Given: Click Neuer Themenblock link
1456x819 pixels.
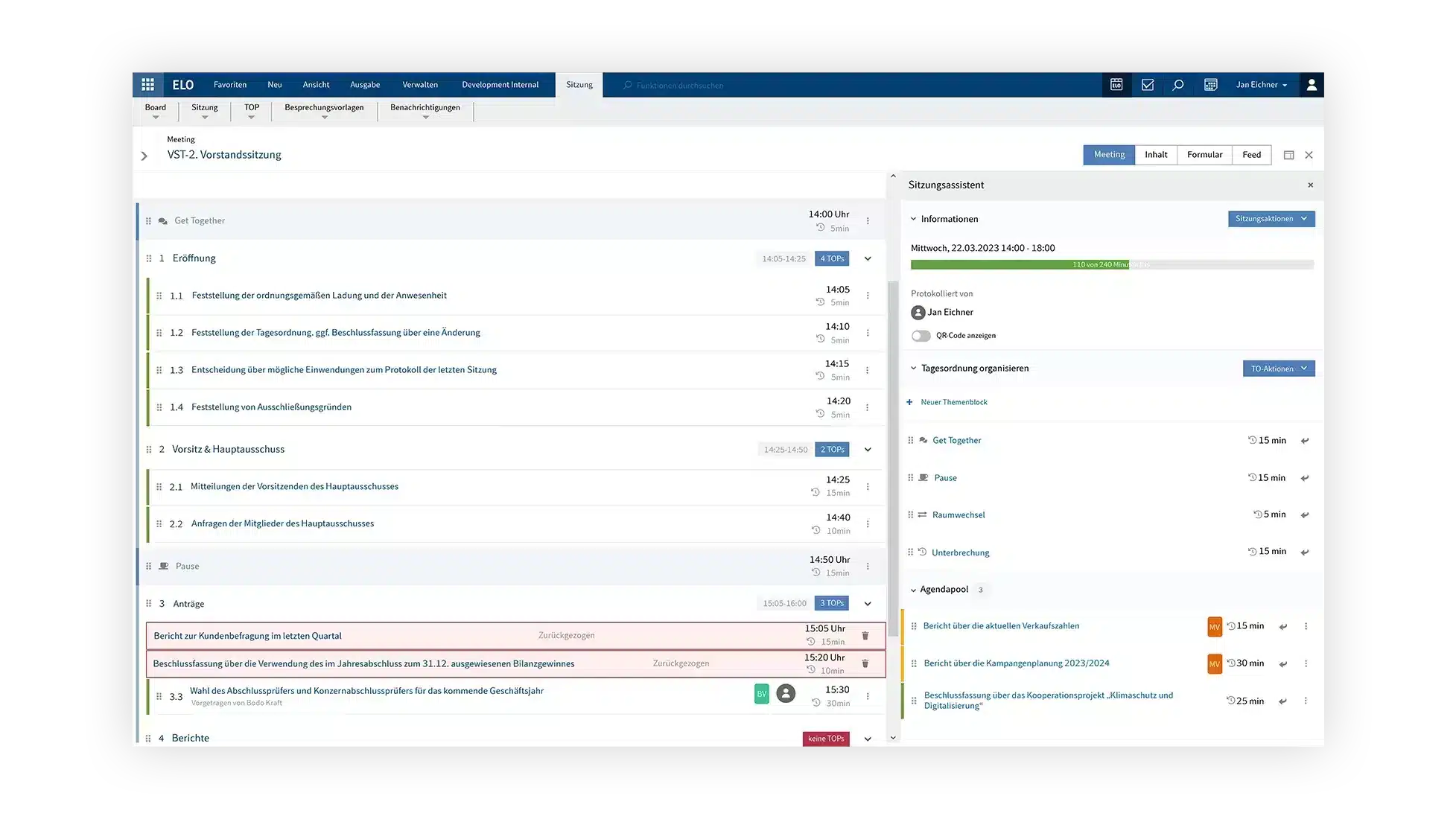Looking at the screenshot, I should coord(953,402).
